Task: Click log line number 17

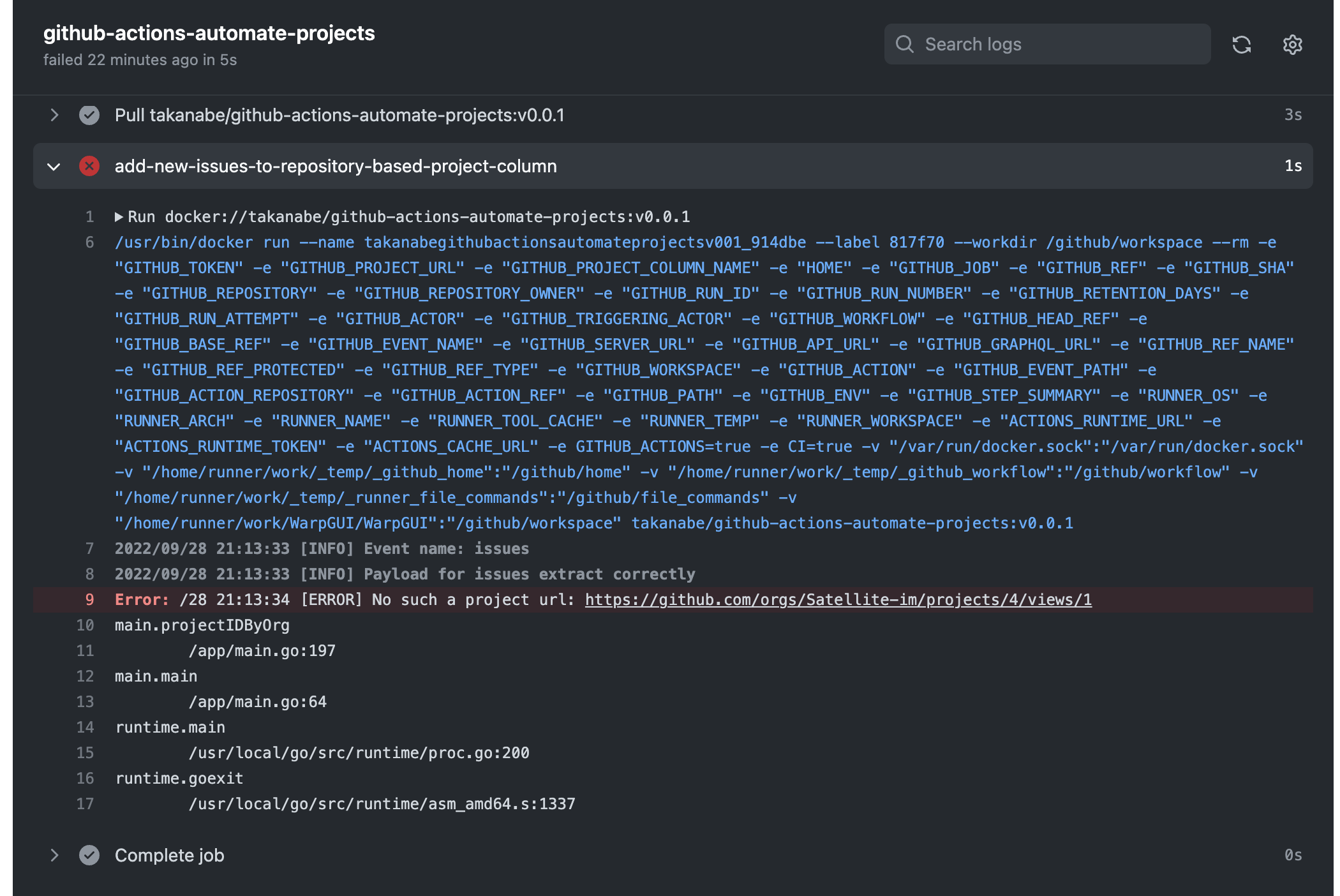Action: [x=85, y=804]
